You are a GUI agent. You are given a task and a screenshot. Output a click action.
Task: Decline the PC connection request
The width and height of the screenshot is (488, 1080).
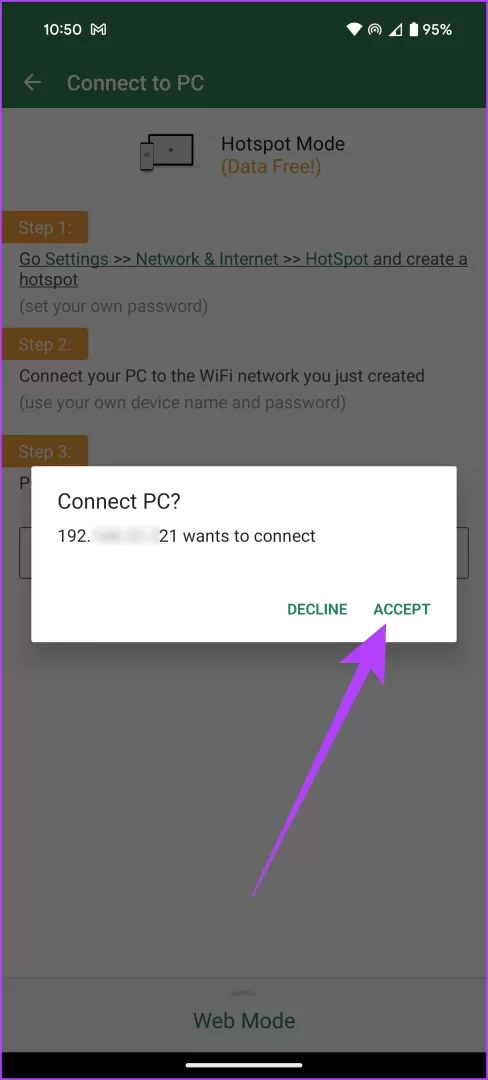[317, 610]
